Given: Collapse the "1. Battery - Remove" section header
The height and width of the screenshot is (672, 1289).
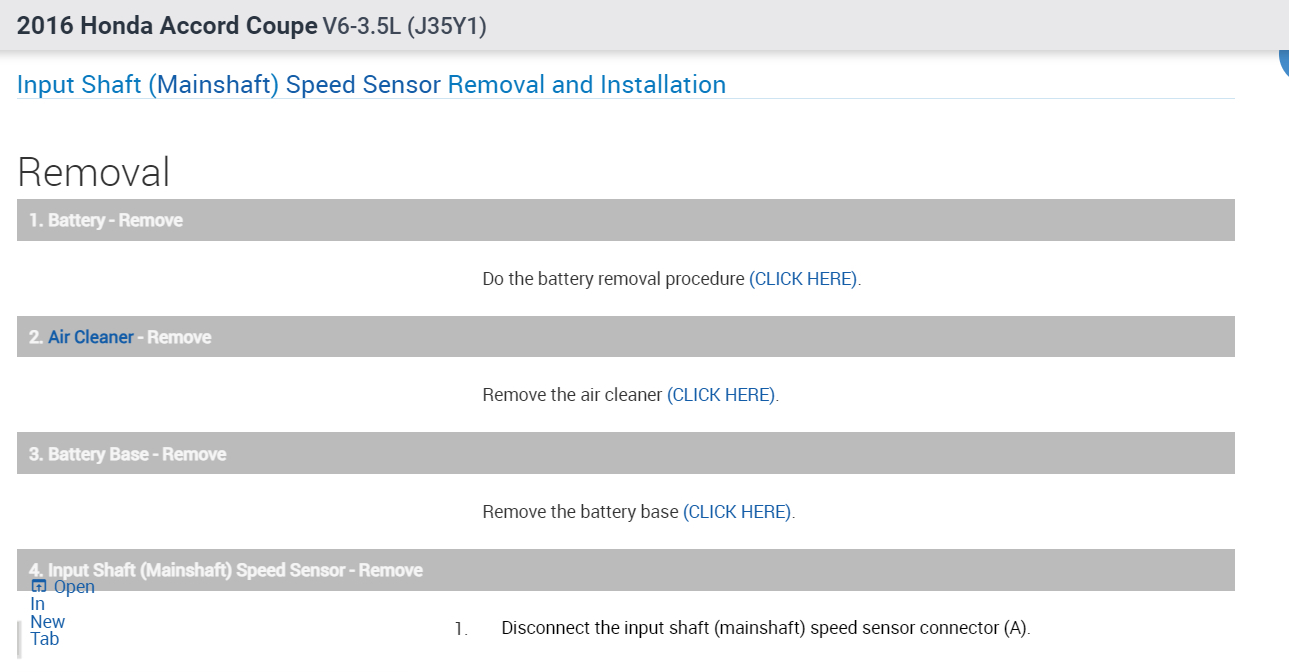Looking at the screenshot, I should [625, 220].
